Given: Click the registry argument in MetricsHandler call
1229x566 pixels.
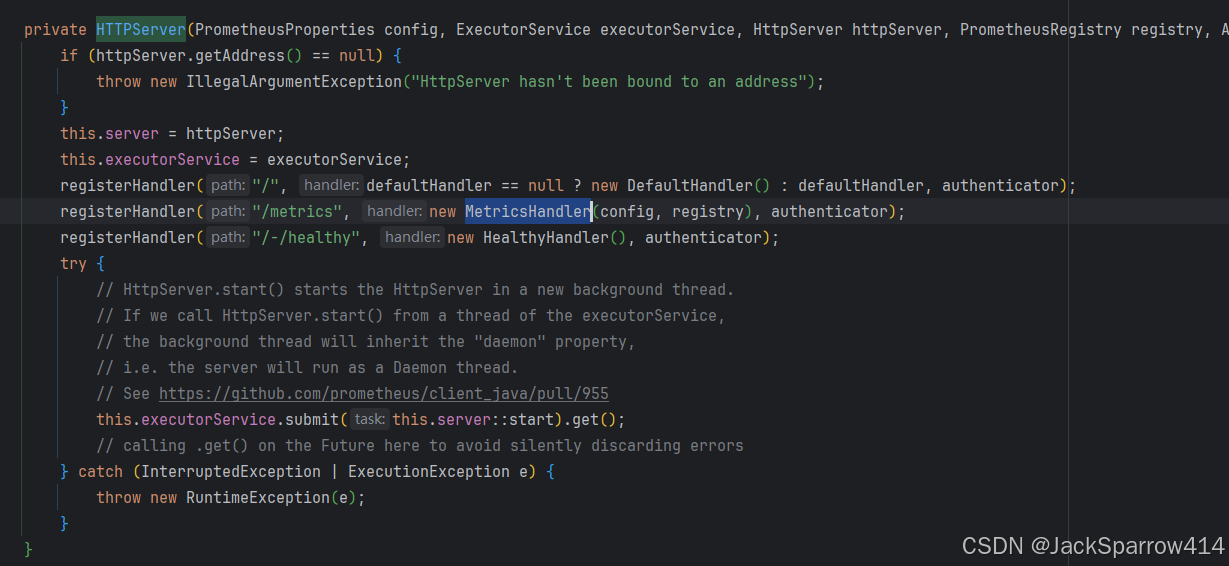Looking at the screenshot, I should [708, 212].
